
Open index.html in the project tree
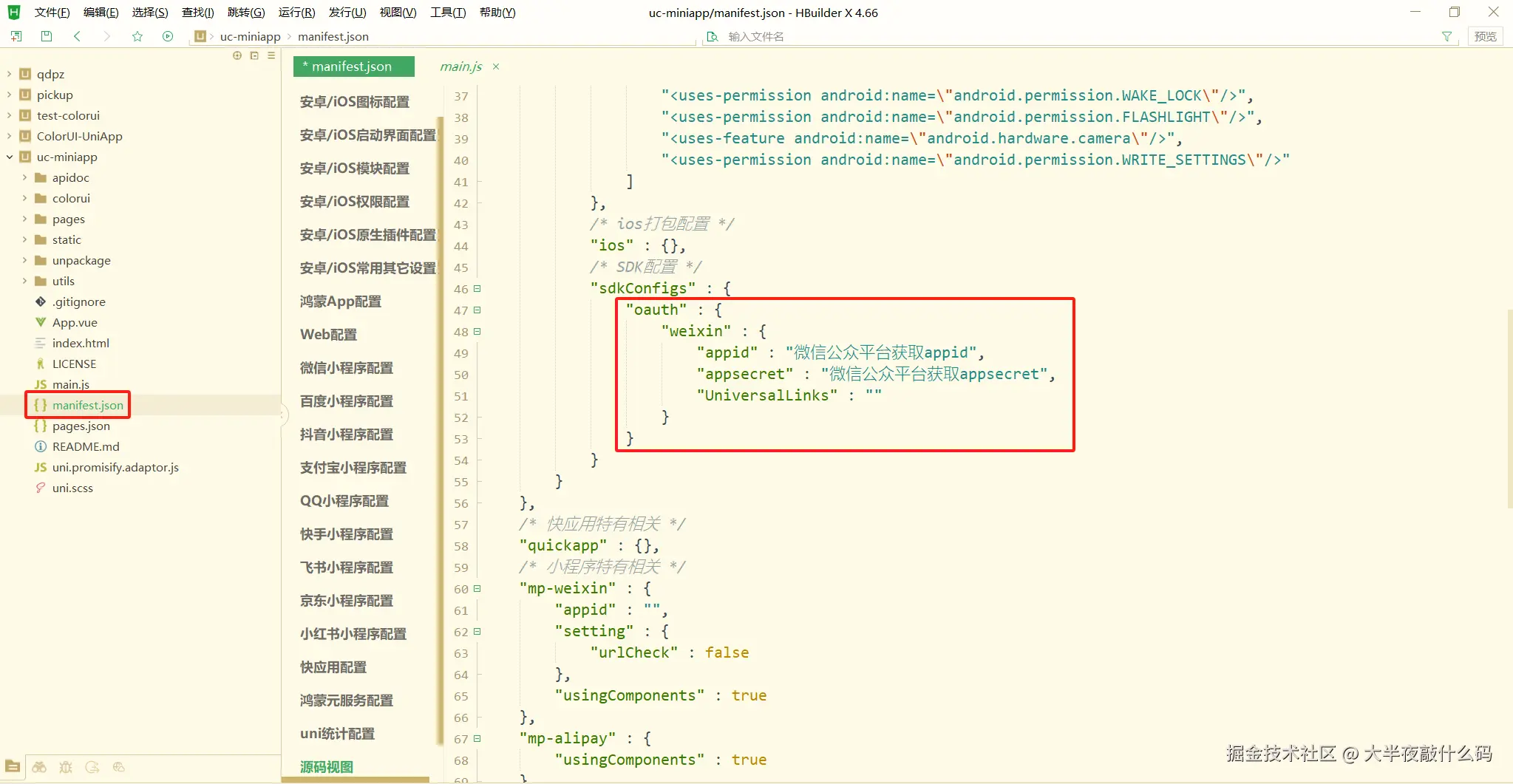pos(81,343)
